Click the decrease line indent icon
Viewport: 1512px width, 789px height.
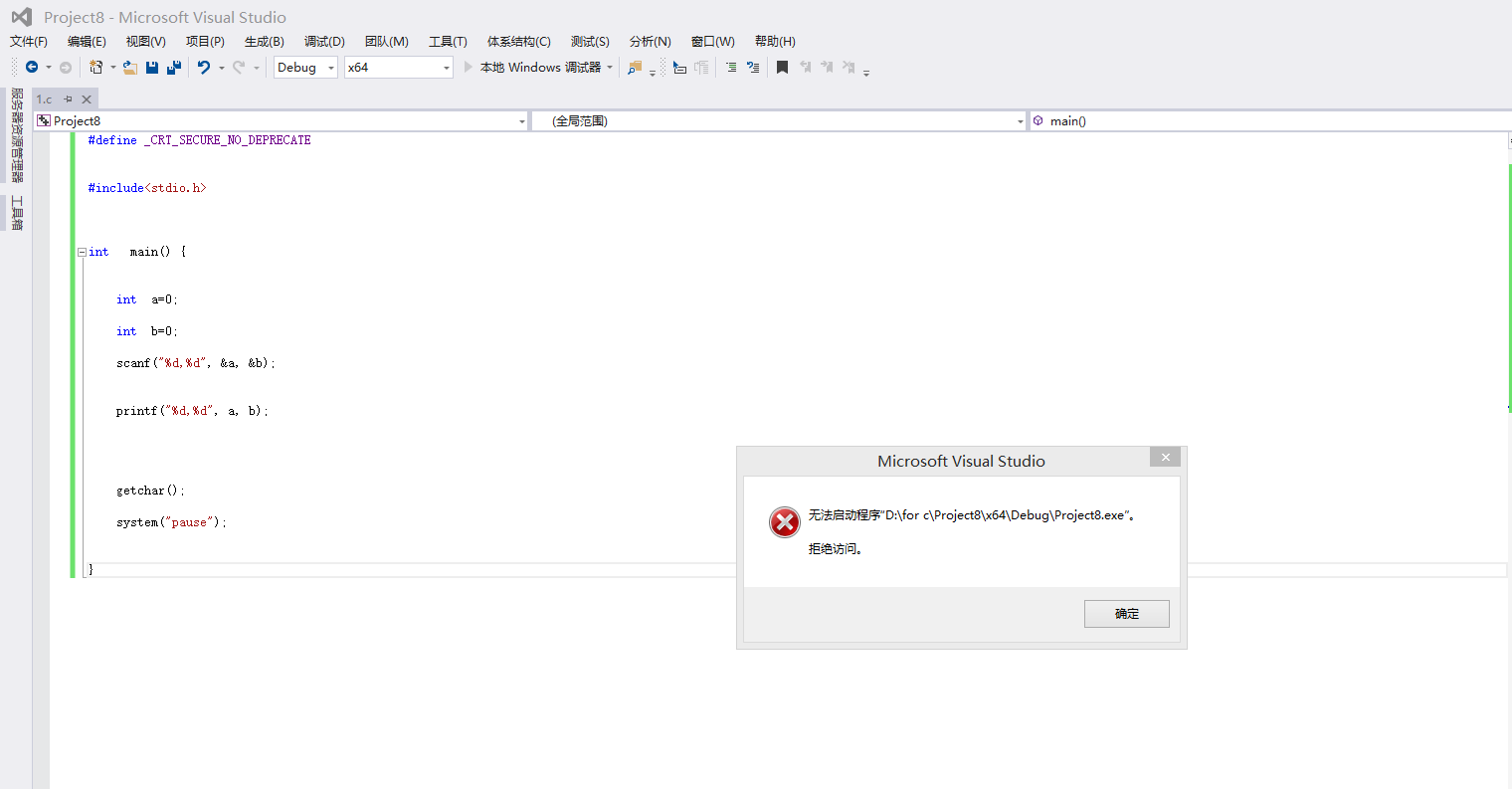click(x=702, y=68)
